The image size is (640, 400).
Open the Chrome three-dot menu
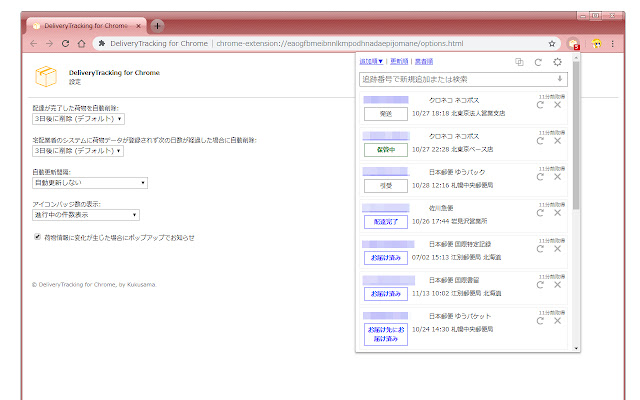(613, 43)
